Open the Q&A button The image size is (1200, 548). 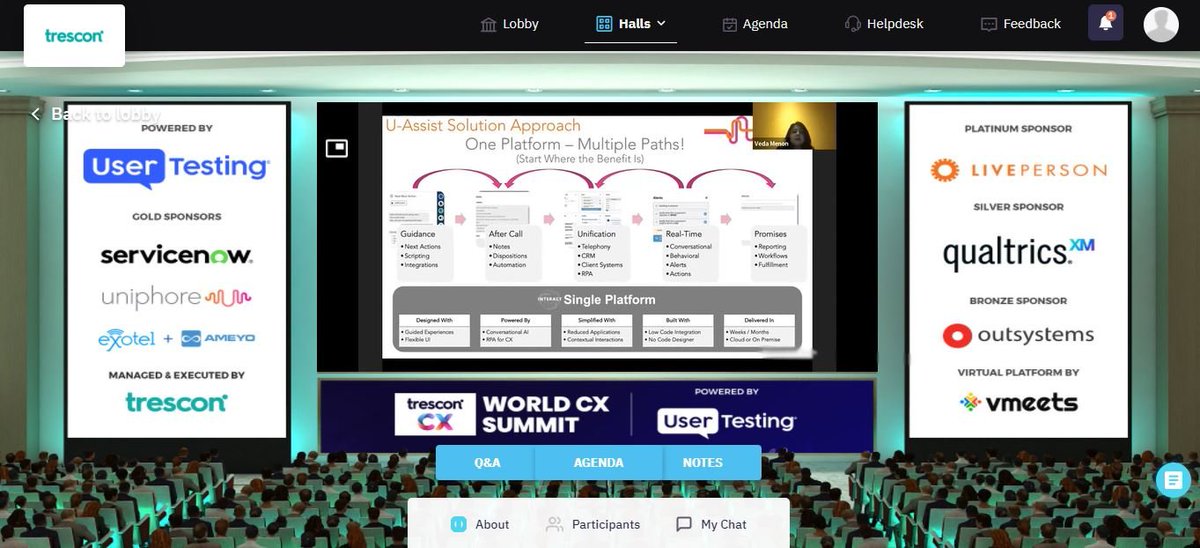click(486, 462)
